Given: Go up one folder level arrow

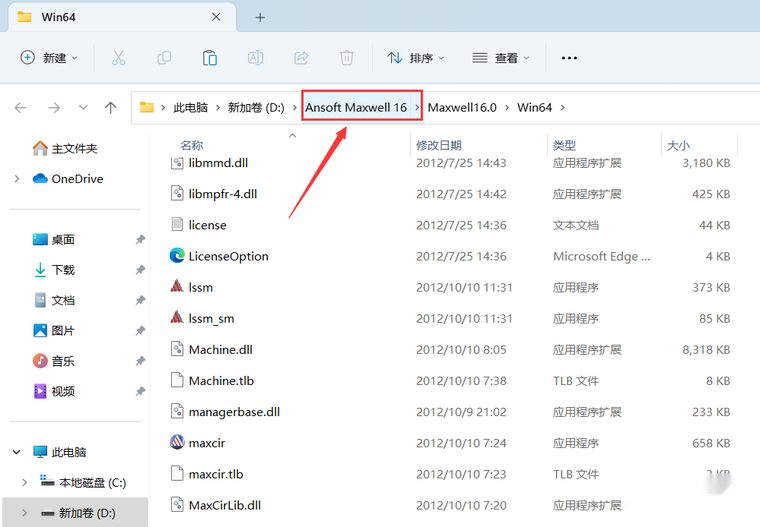Looking at the screenshot, I should (111, 108).
